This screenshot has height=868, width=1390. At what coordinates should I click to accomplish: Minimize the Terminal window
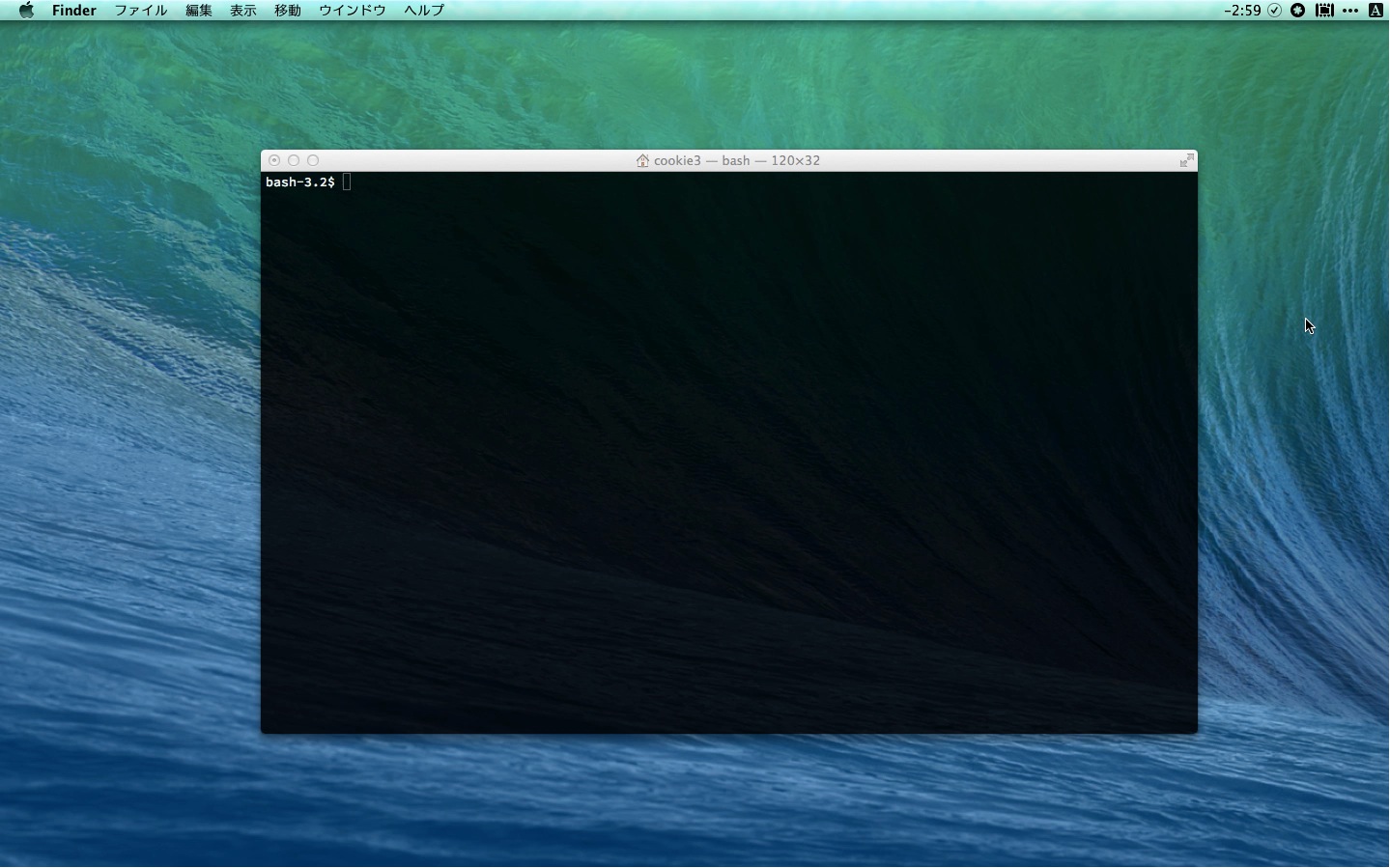[294, 160]
